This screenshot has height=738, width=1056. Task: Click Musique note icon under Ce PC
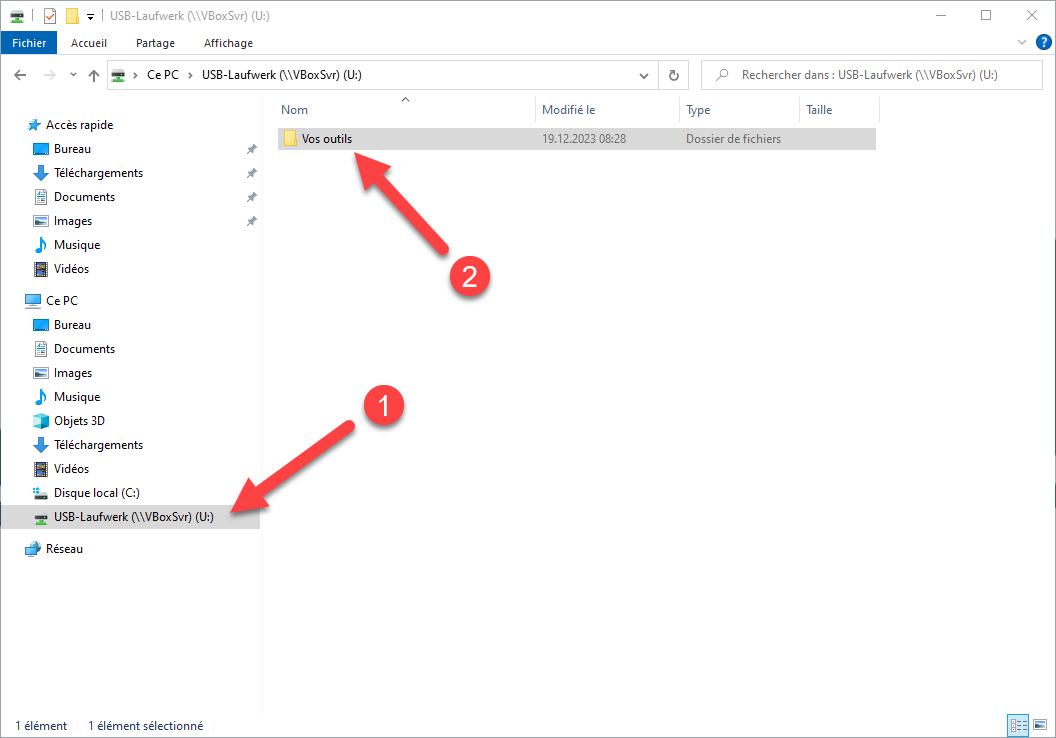(41, 397)
